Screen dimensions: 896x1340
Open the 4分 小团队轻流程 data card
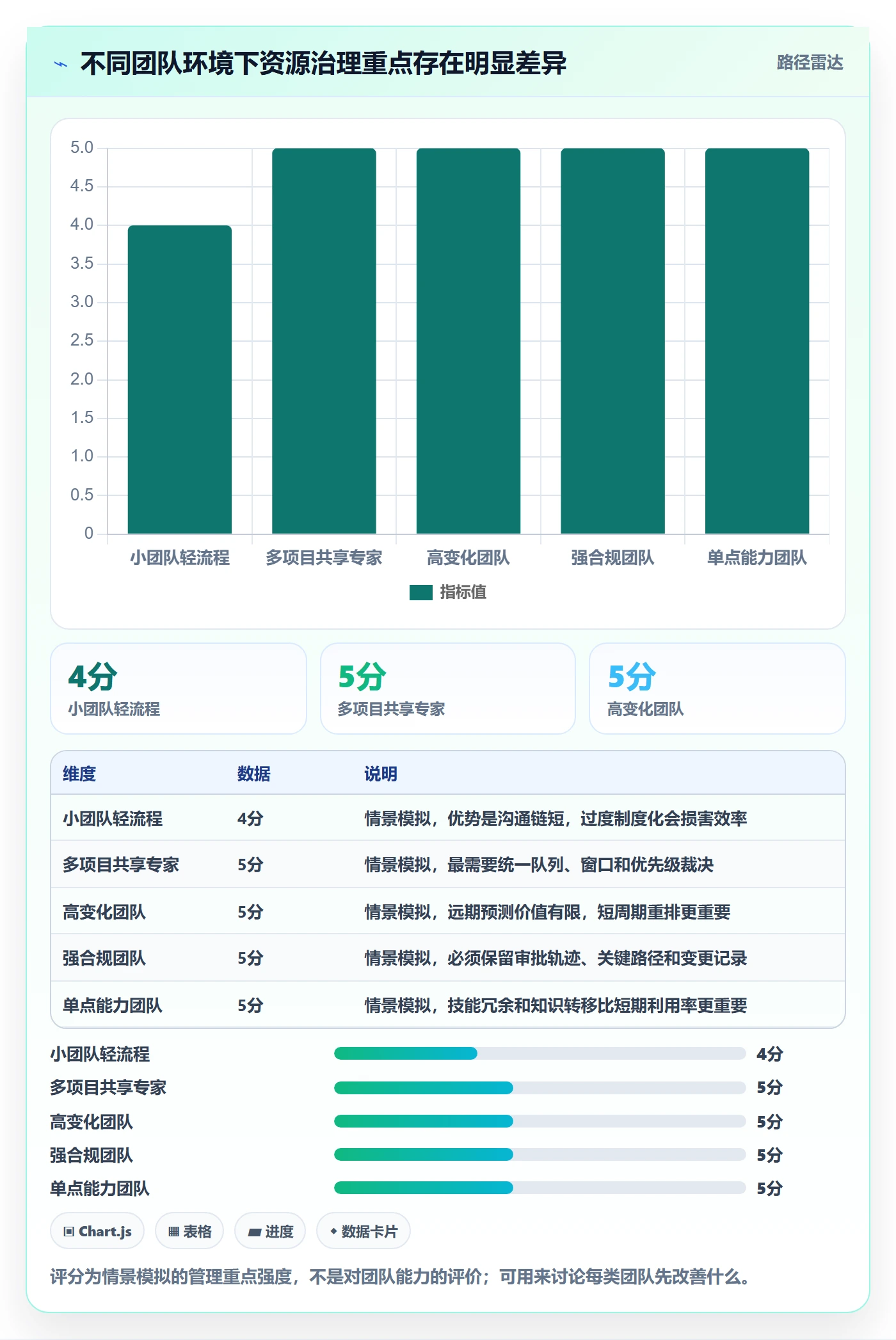coord(179,689)
